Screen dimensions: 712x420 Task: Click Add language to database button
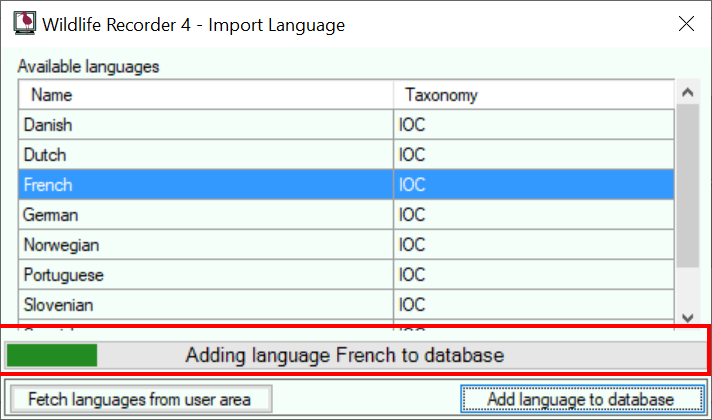point(583,399)
